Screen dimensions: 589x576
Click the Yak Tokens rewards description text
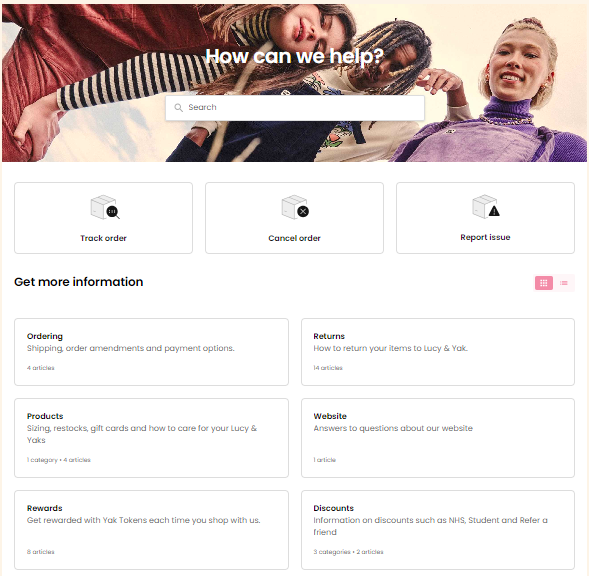143,520
